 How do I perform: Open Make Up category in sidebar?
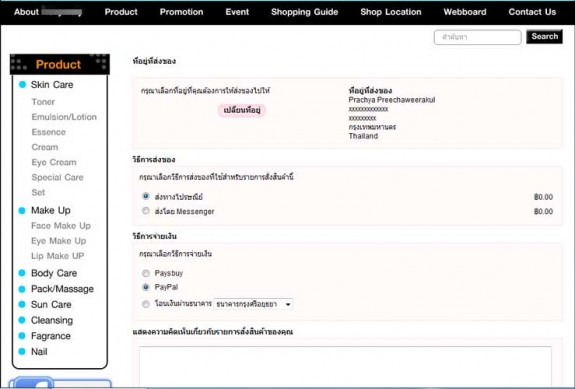coord(51,210)
